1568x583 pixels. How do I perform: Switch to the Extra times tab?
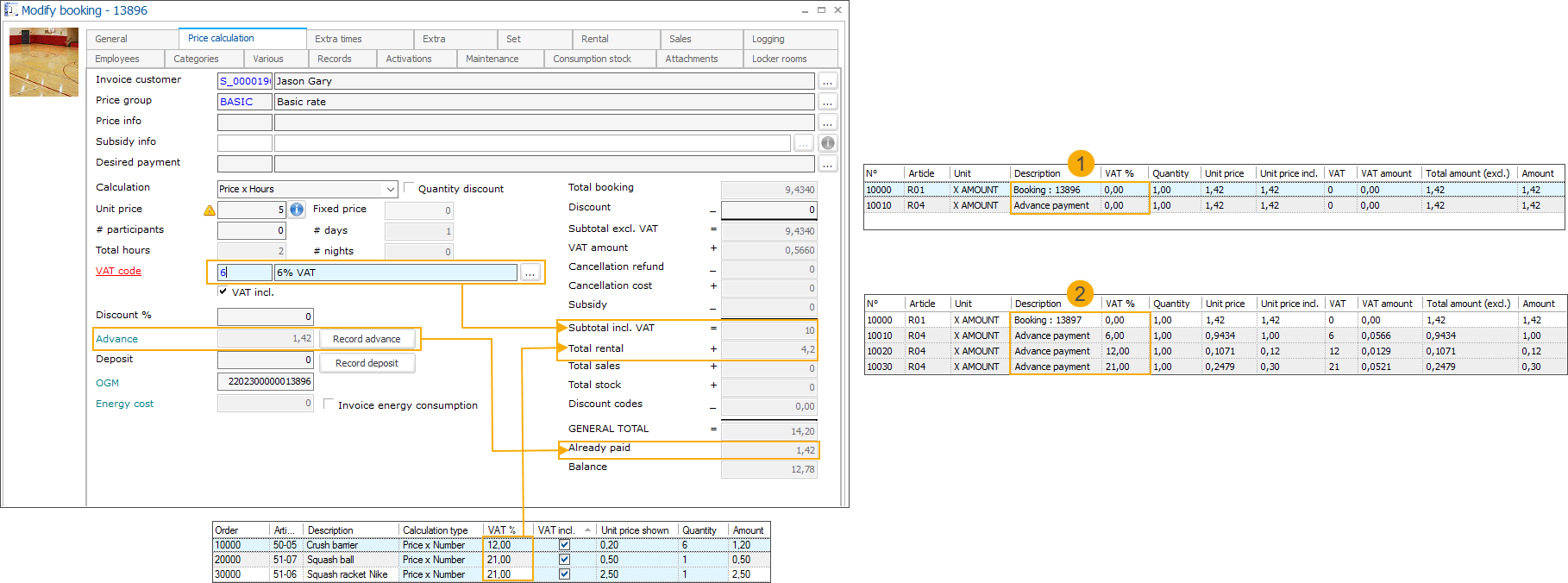click(x=338, y=39)
